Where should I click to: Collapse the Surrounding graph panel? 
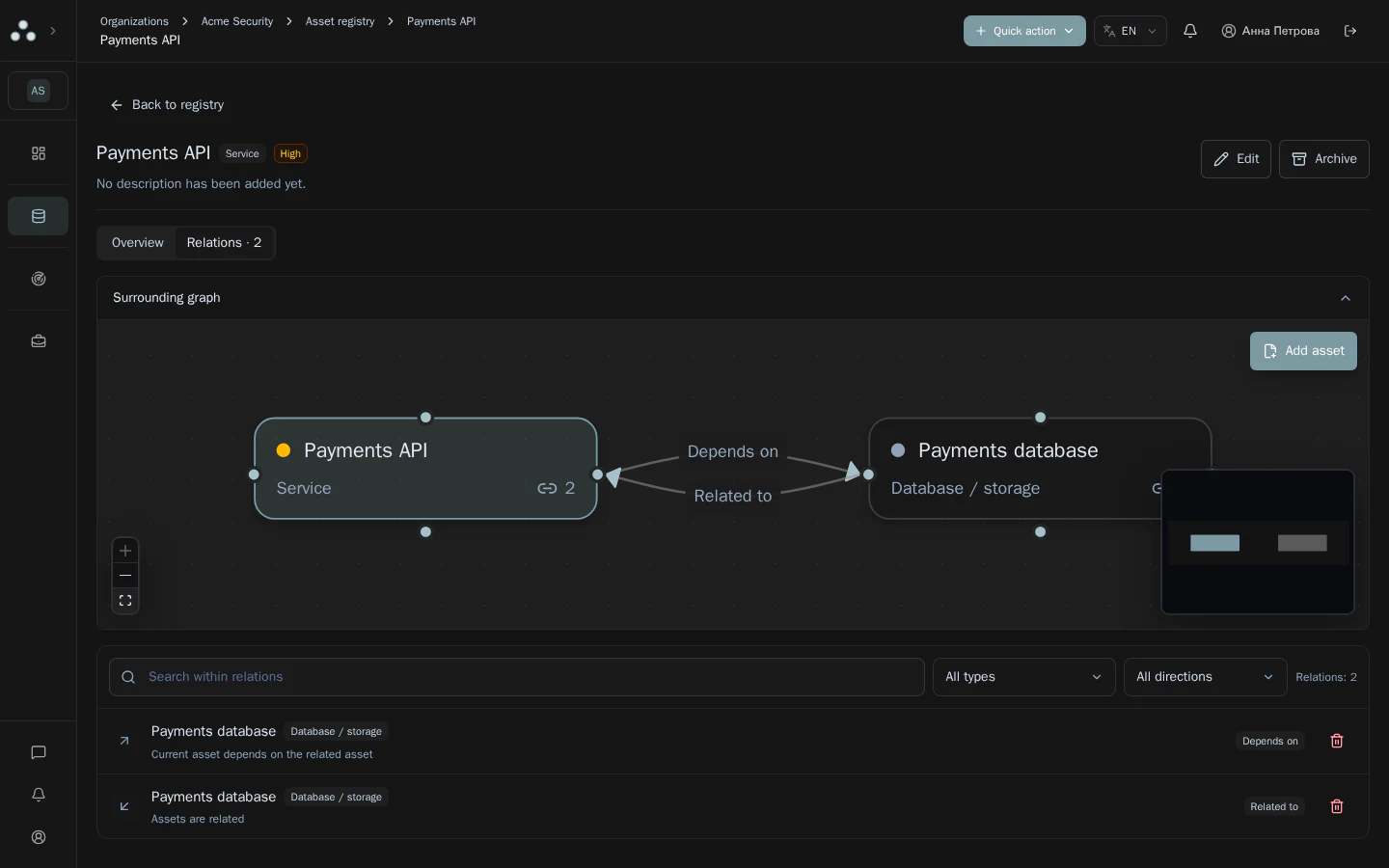(1346, 298)
